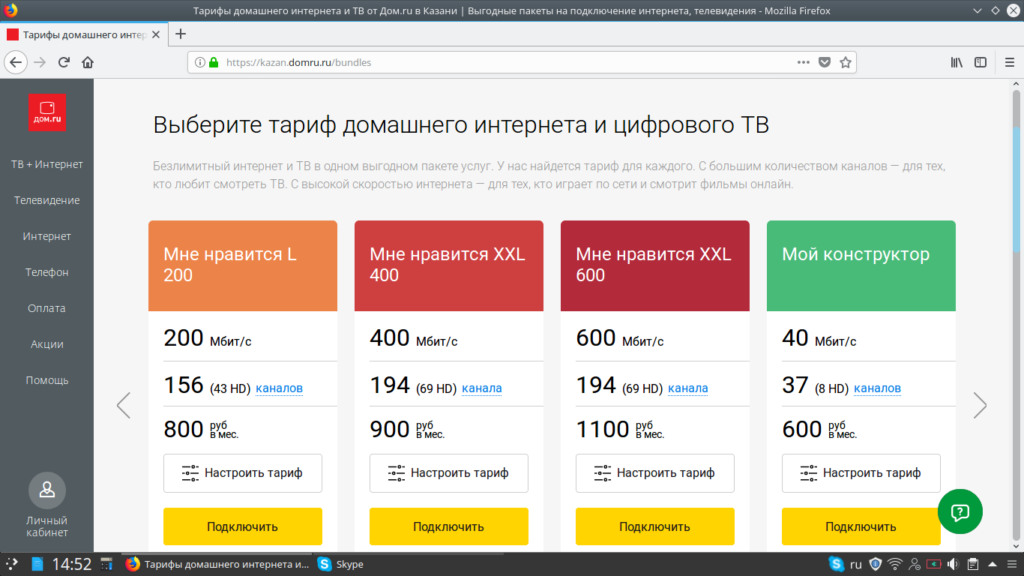Open каналов link for 37 channels
The image size is (1024, 576).
pos(877,388)
